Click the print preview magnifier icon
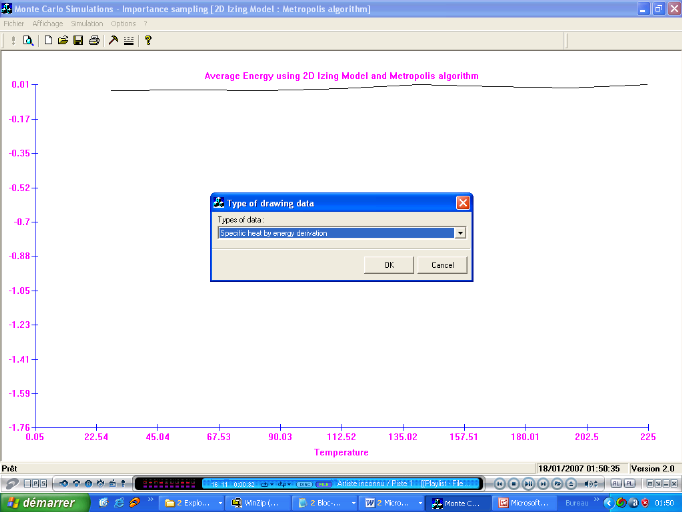Image resolution: width=682 pixels, height=512 pixels. (28, 40)
